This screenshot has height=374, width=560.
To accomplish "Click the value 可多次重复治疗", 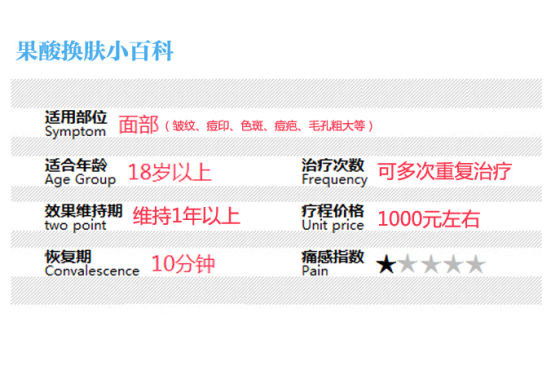I will point(445,171).
